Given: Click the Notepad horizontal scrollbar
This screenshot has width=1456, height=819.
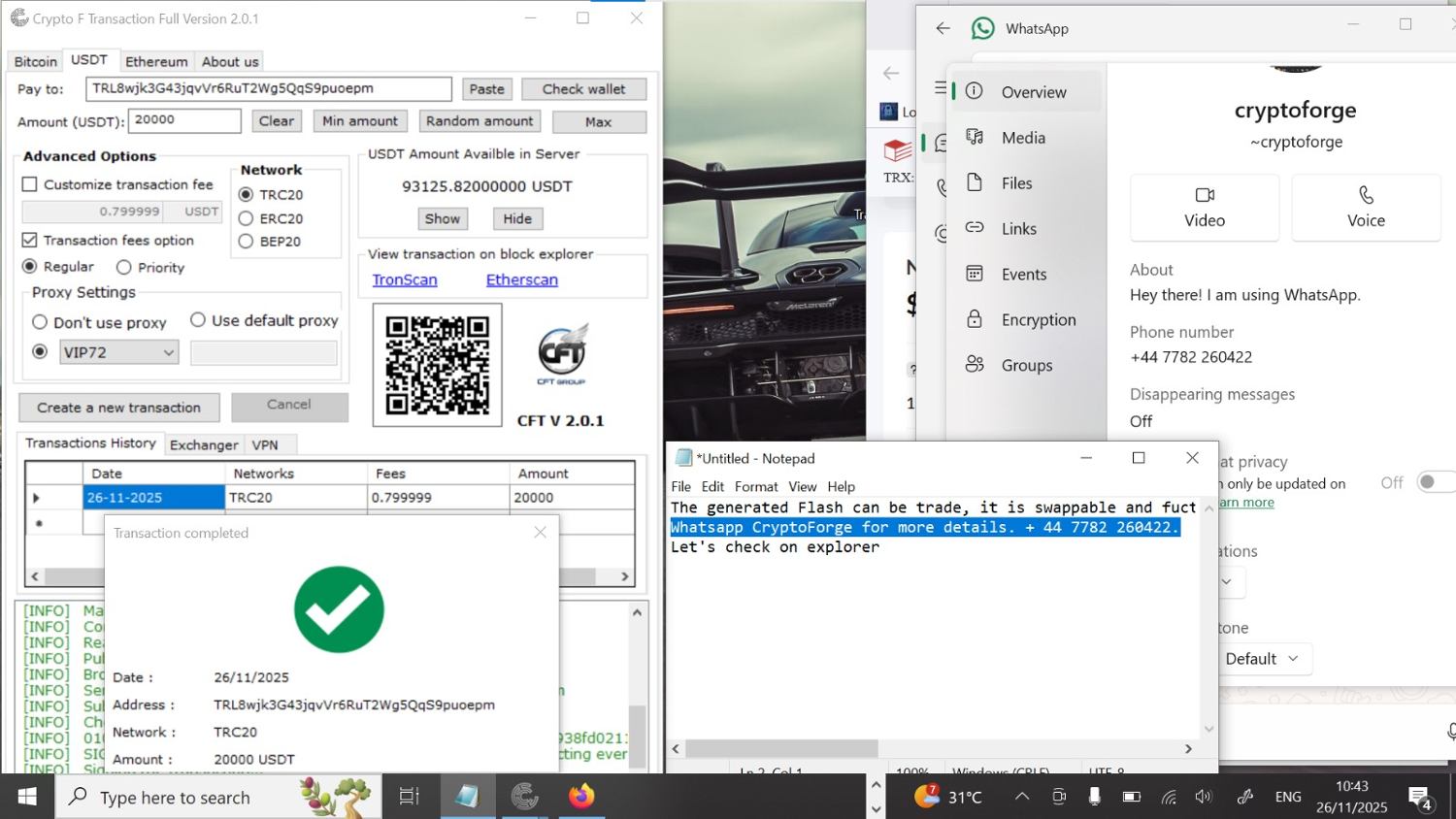Looking at the screenshot, I should pos(781,748).
